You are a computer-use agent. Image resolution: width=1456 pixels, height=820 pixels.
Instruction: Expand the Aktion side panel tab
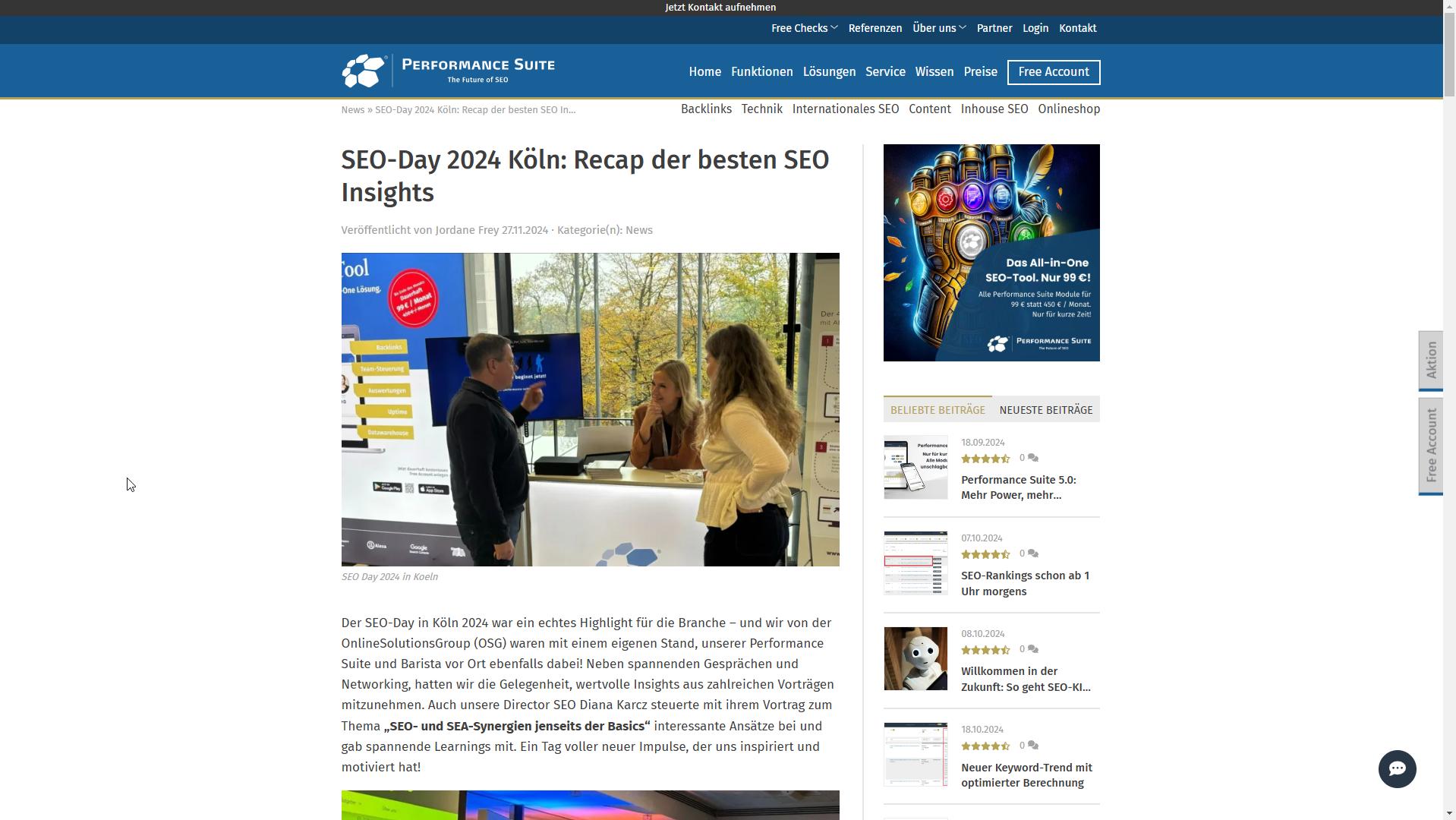click(1432, 361)
